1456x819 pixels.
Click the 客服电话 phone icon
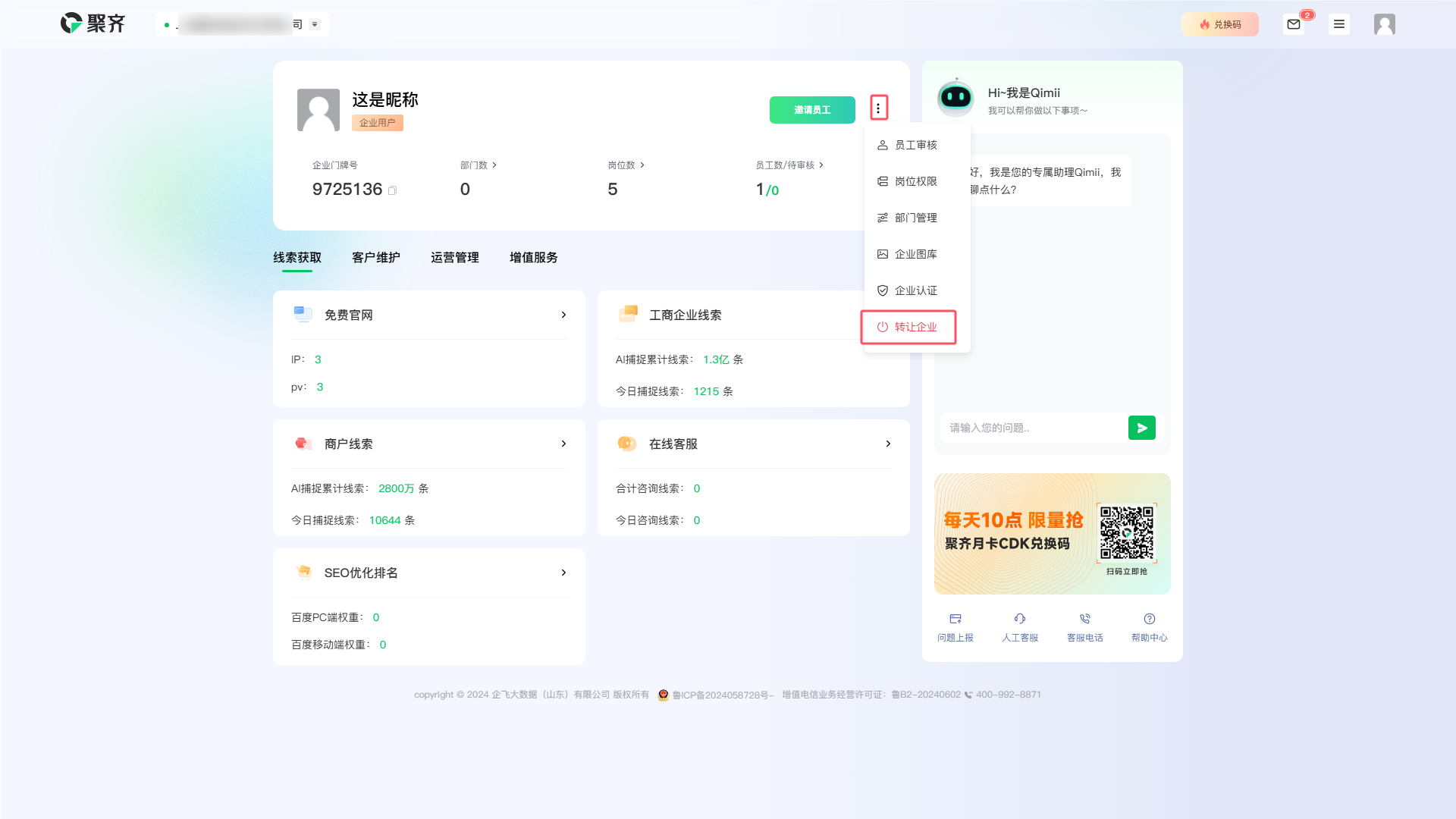pyautogui.click(x=1085, y=619)
